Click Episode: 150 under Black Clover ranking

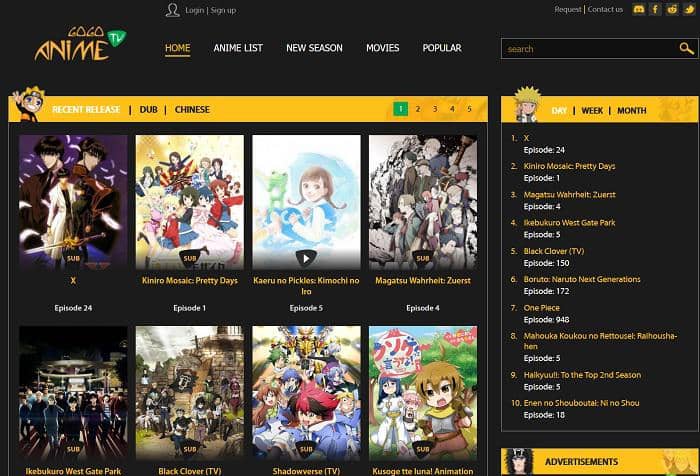546,263
